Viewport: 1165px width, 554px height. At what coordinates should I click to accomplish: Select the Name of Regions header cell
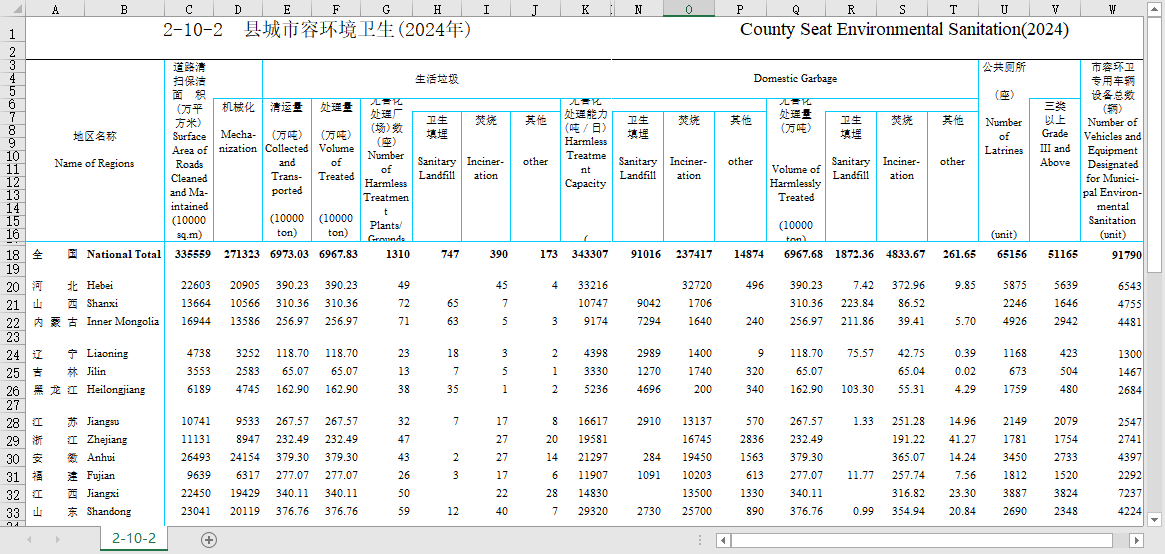click(94, 150)
